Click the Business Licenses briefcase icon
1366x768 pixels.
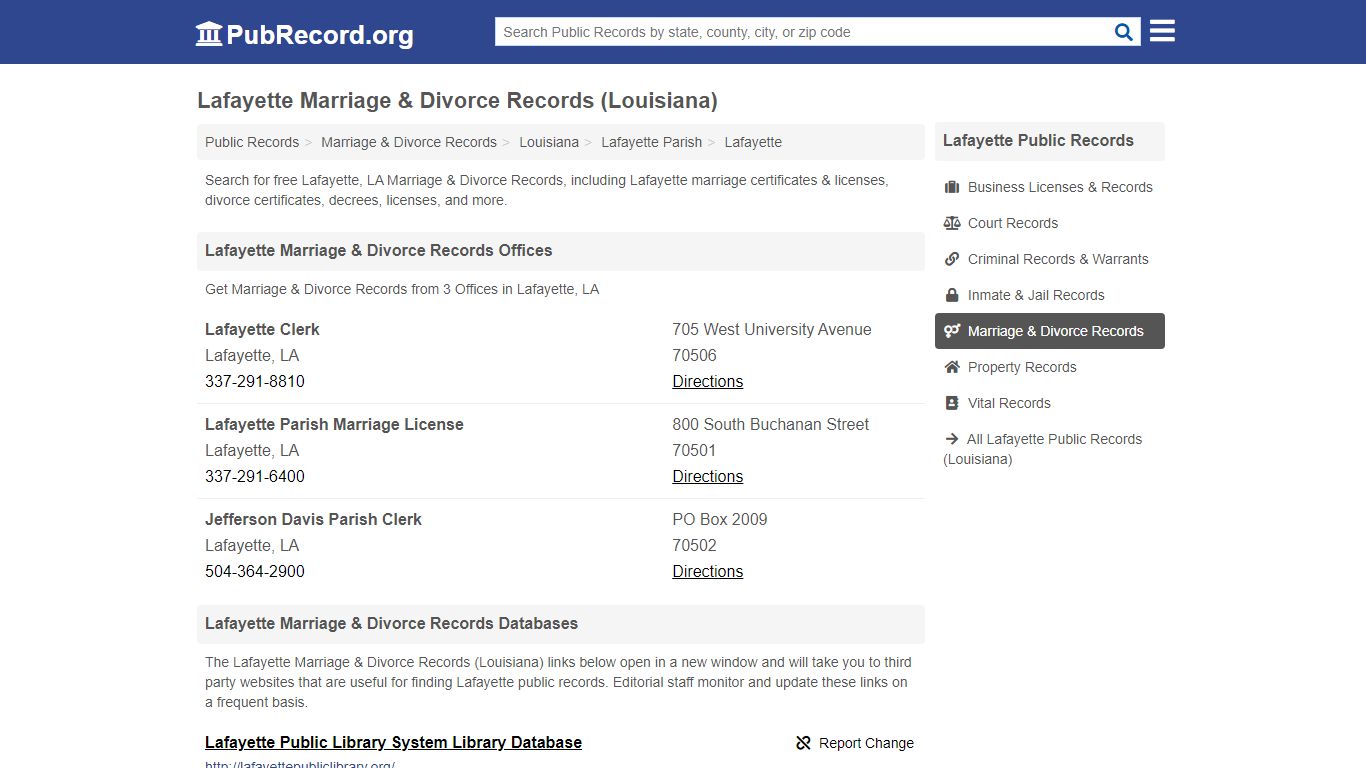[x=952, y=187]
